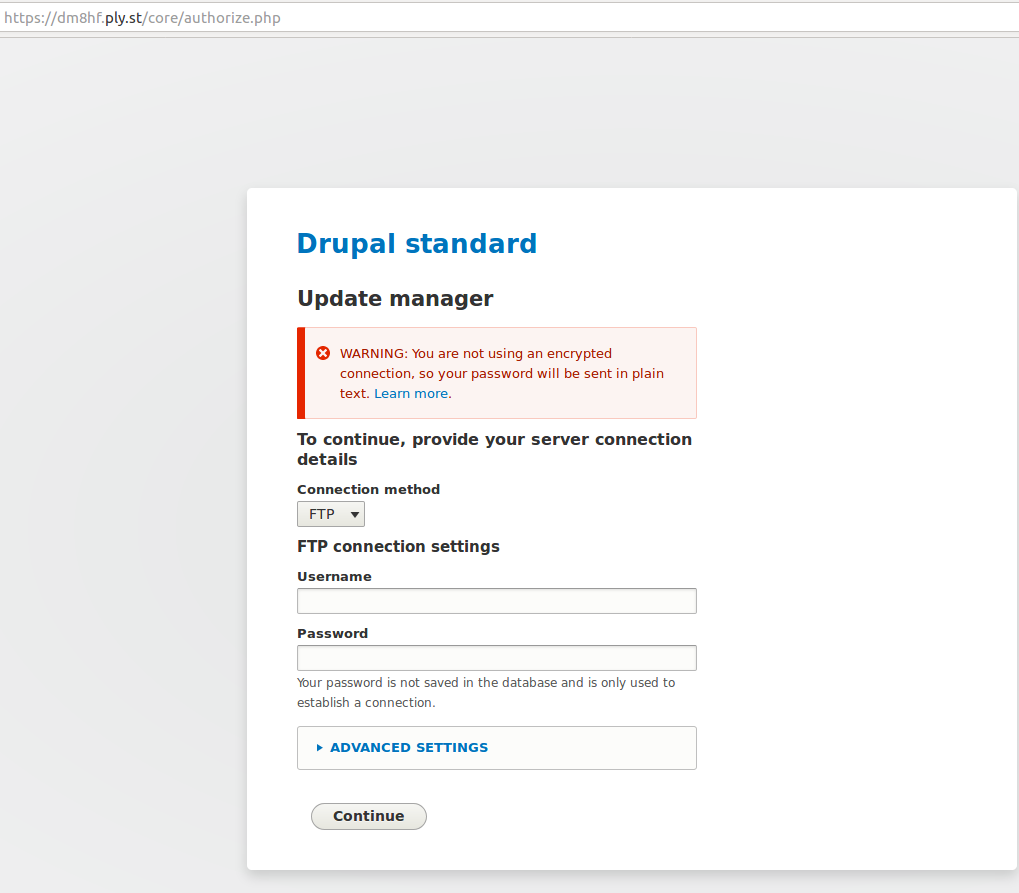Select the browser address bar URL
Viewport: 1019px width, 893px height.
[142, 18]
